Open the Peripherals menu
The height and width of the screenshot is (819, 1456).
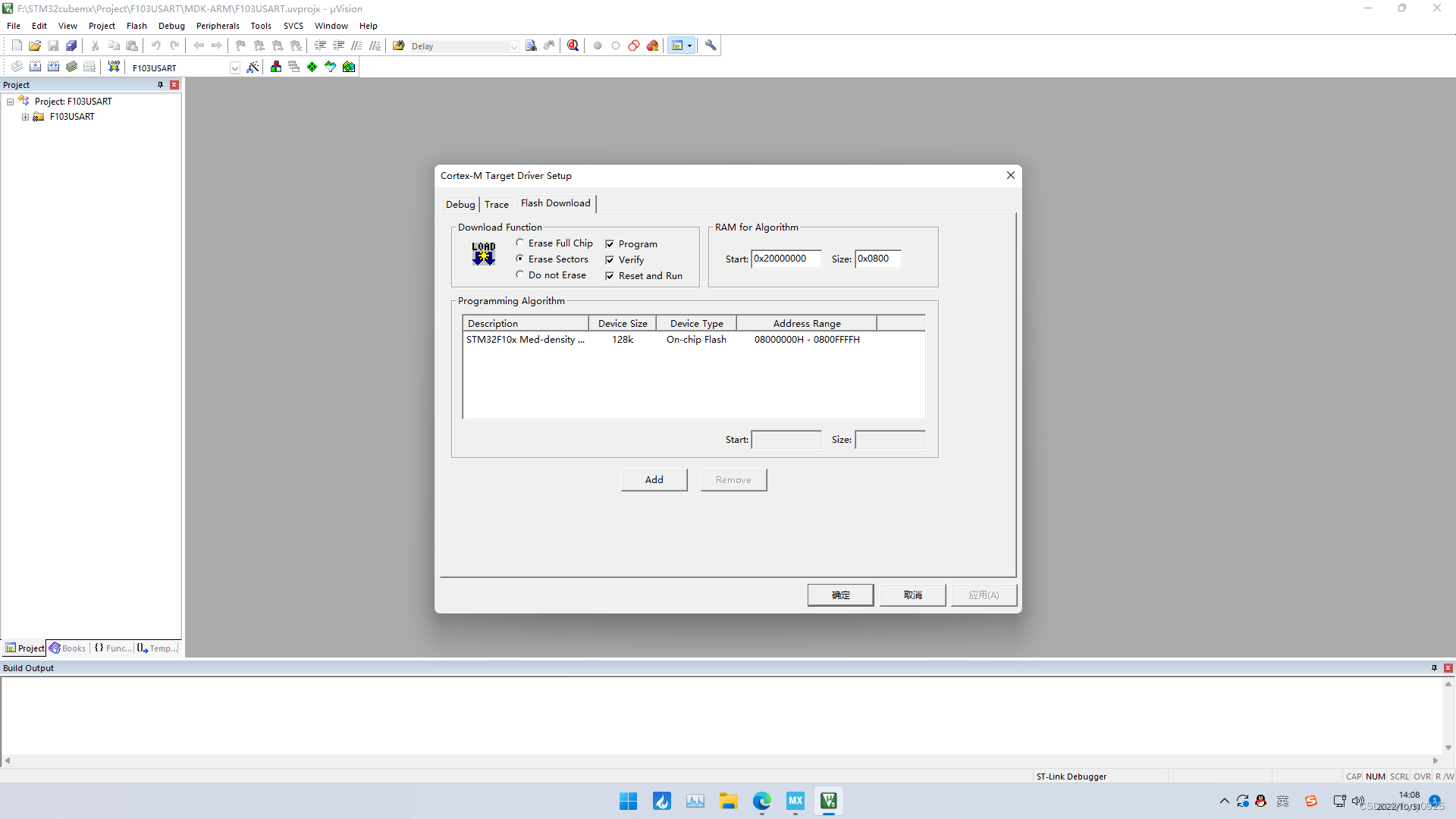pos(218,26)
